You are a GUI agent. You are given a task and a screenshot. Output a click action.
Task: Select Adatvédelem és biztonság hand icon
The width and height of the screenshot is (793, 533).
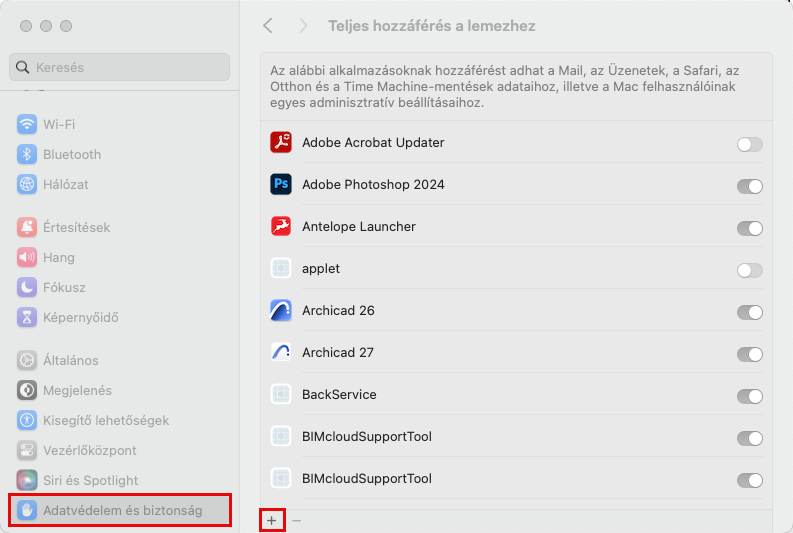click(27, 510)
